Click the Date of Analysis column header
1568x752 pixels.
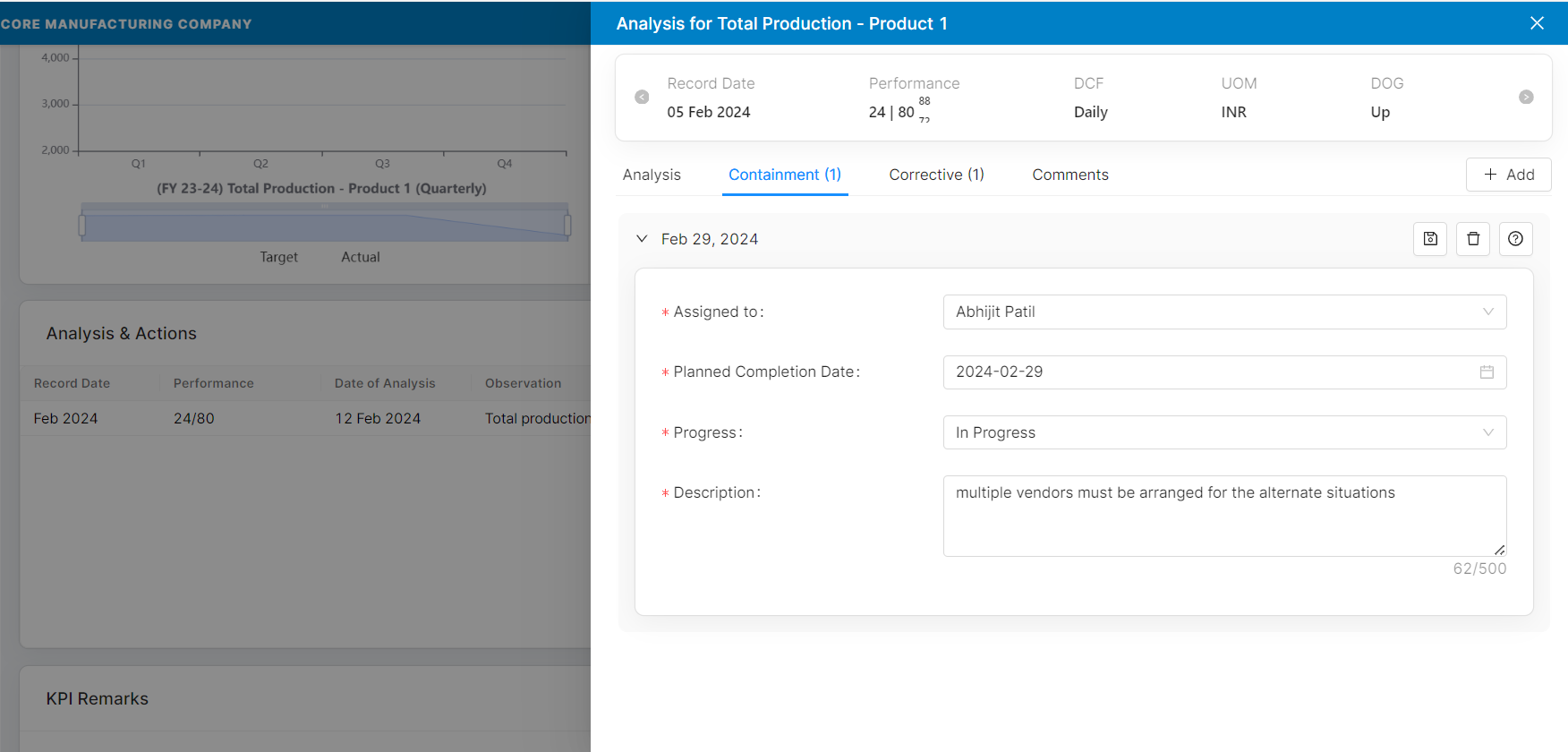point(385,383)
